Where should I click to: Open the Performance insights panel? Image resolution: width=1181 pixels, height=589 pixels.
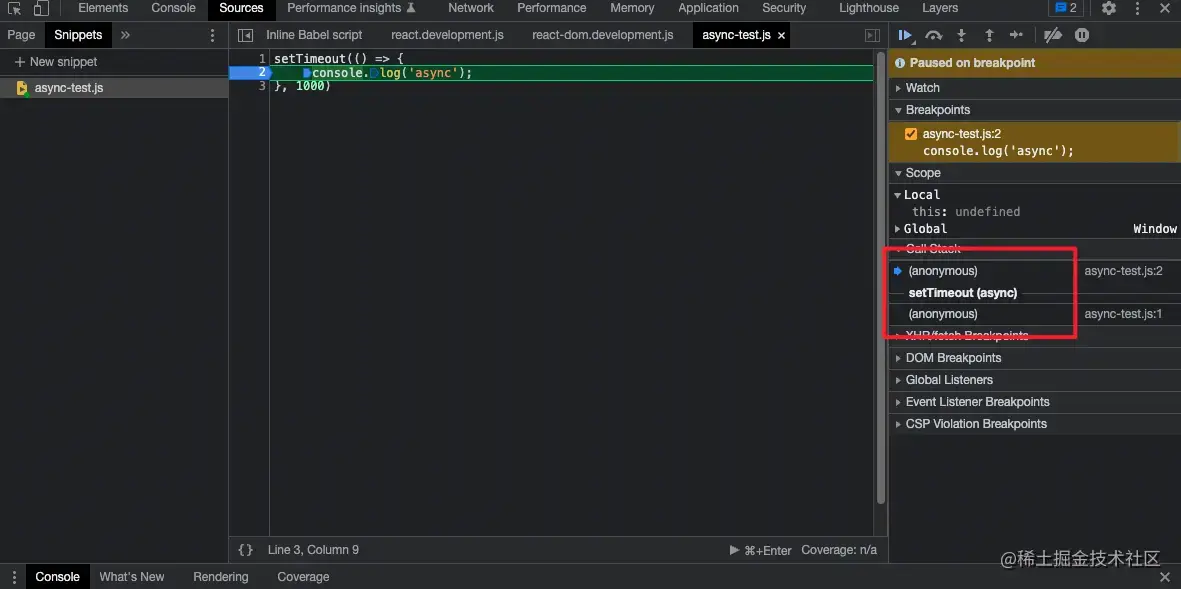pos(351,8)
